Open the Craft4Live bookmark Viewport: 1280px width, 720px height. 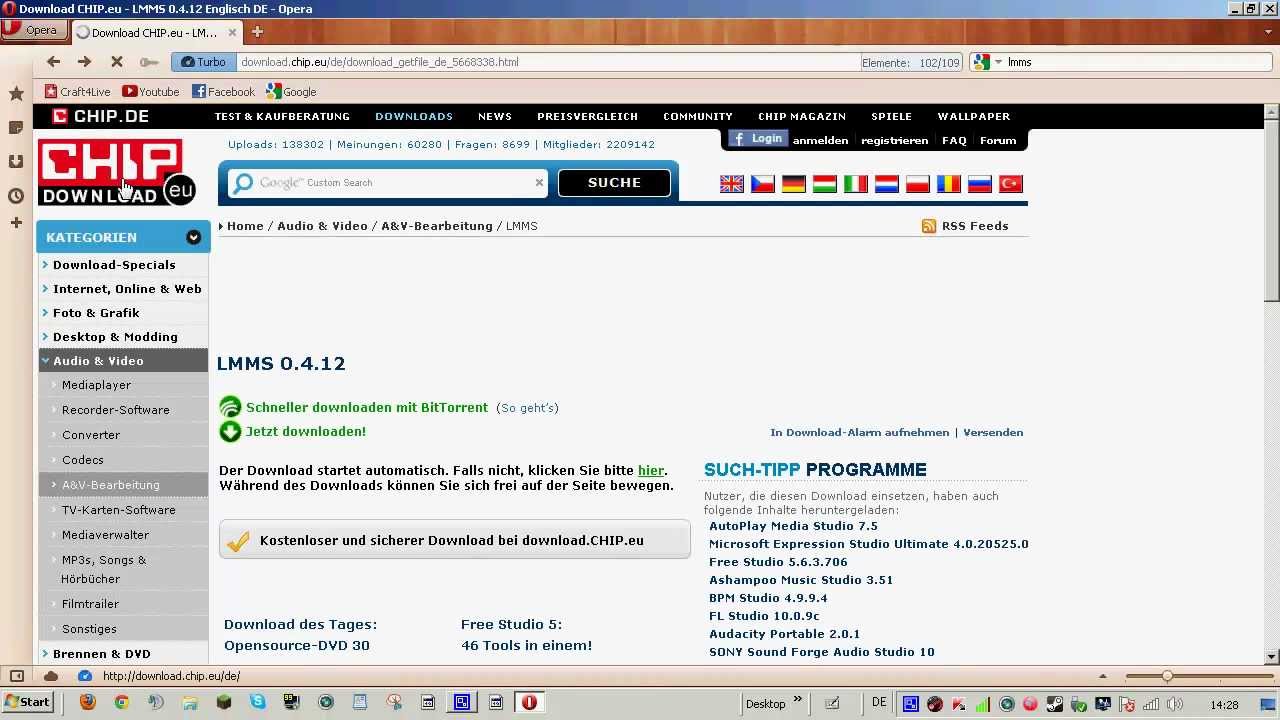point(77,91)
